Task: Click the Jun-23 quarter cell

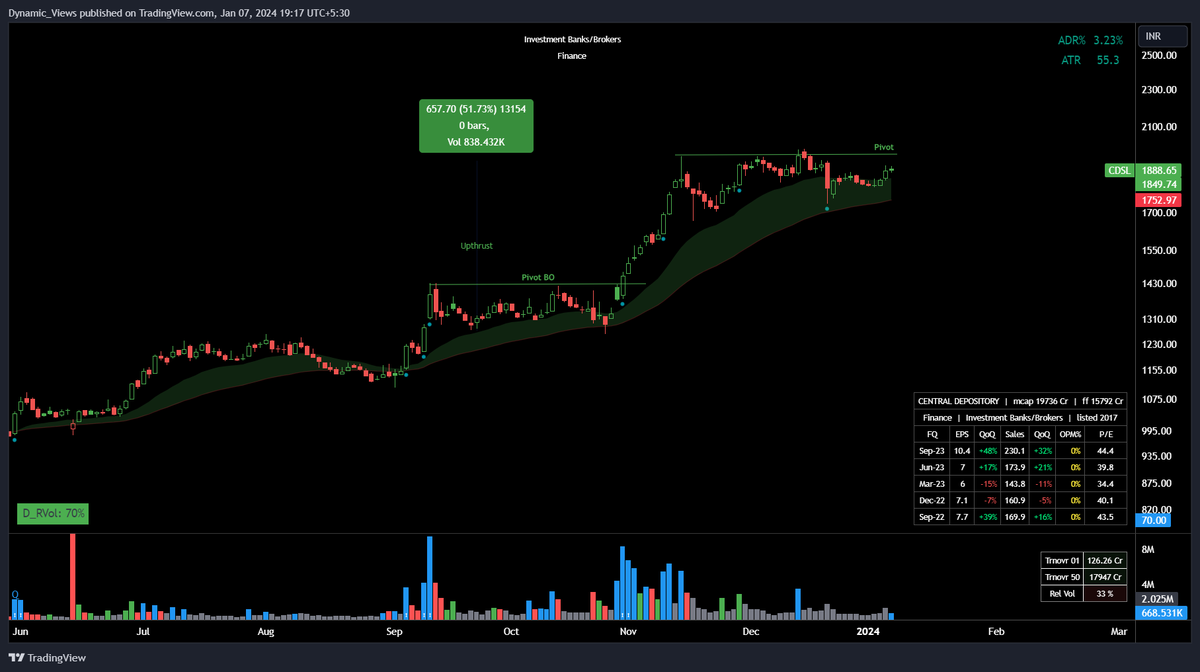Action: coord(932,468)
